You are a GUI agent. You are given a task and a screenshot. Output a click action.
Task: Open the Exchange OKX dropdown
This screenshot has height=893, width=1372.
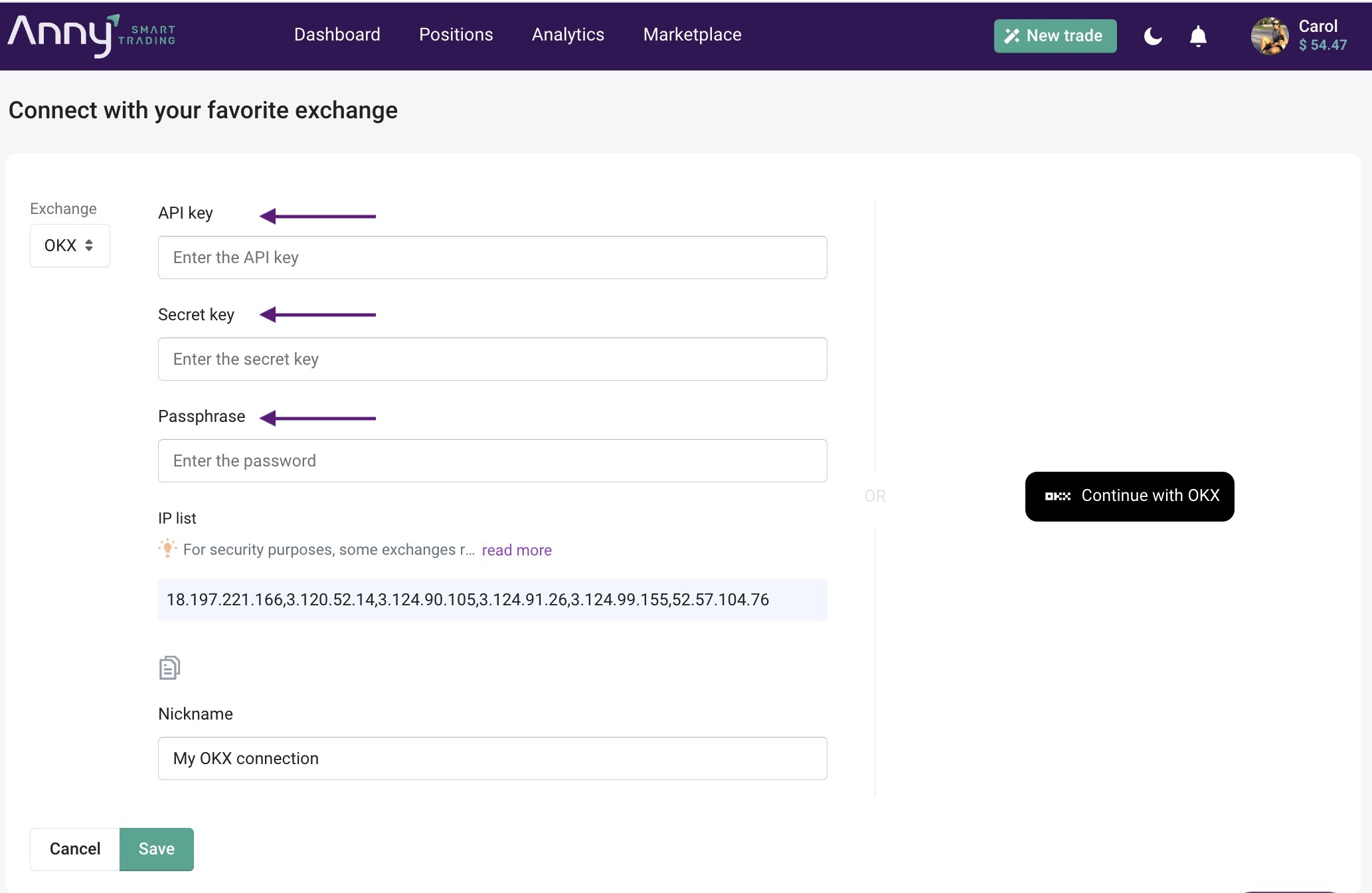pos(70,246)
